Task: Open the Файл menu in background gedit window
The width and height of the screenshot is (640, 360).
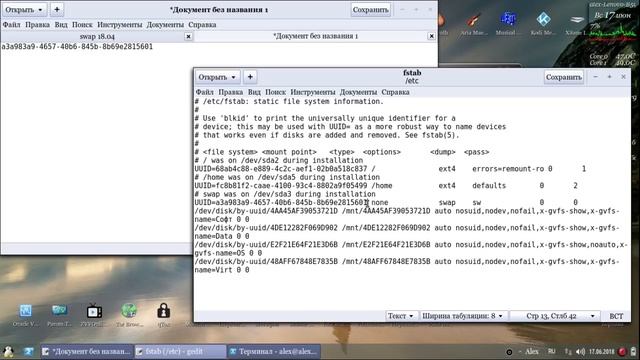Action: coord(11,25)
